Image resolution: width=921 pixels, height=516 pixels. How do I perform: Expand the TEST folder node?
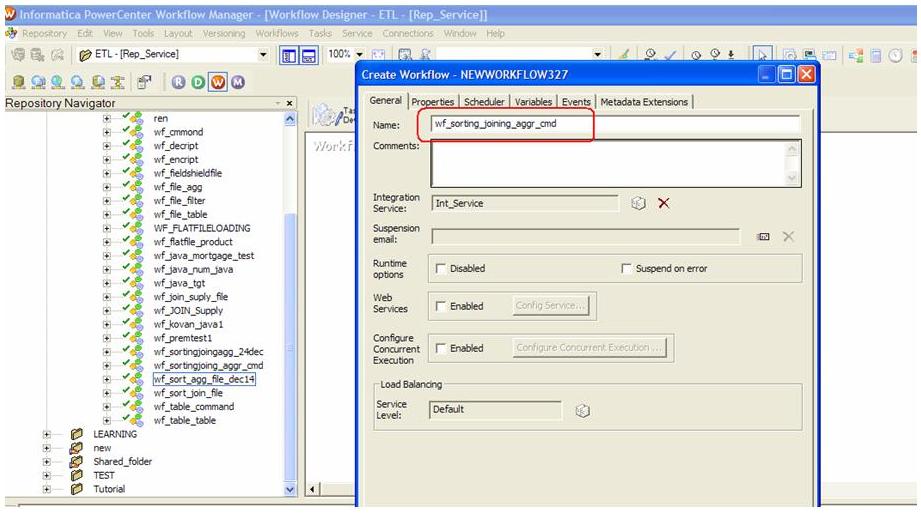click(46, 476)
